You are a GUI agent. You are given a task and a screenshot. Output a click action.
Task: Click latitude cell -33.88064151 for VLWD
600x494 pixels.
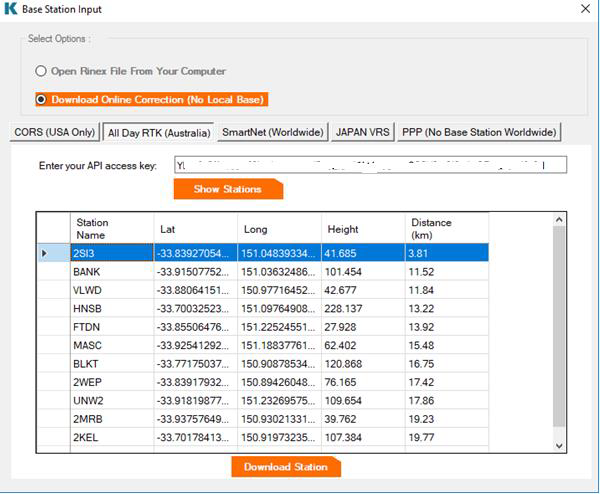[196, 290]
